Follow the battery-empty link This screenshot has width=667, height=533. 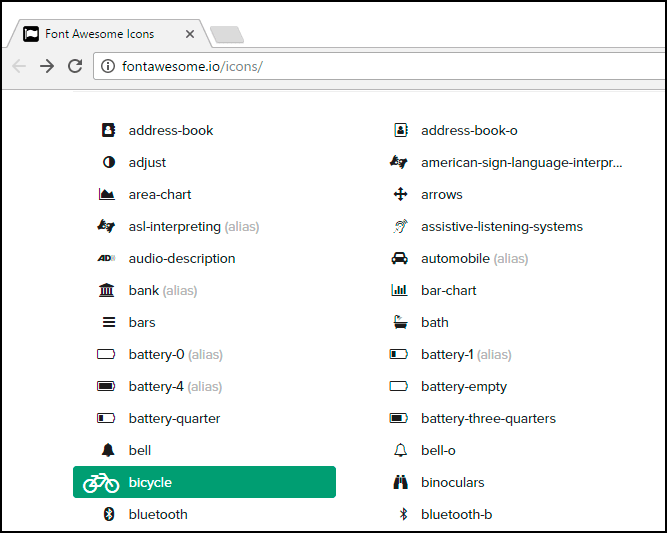point(464,387)
